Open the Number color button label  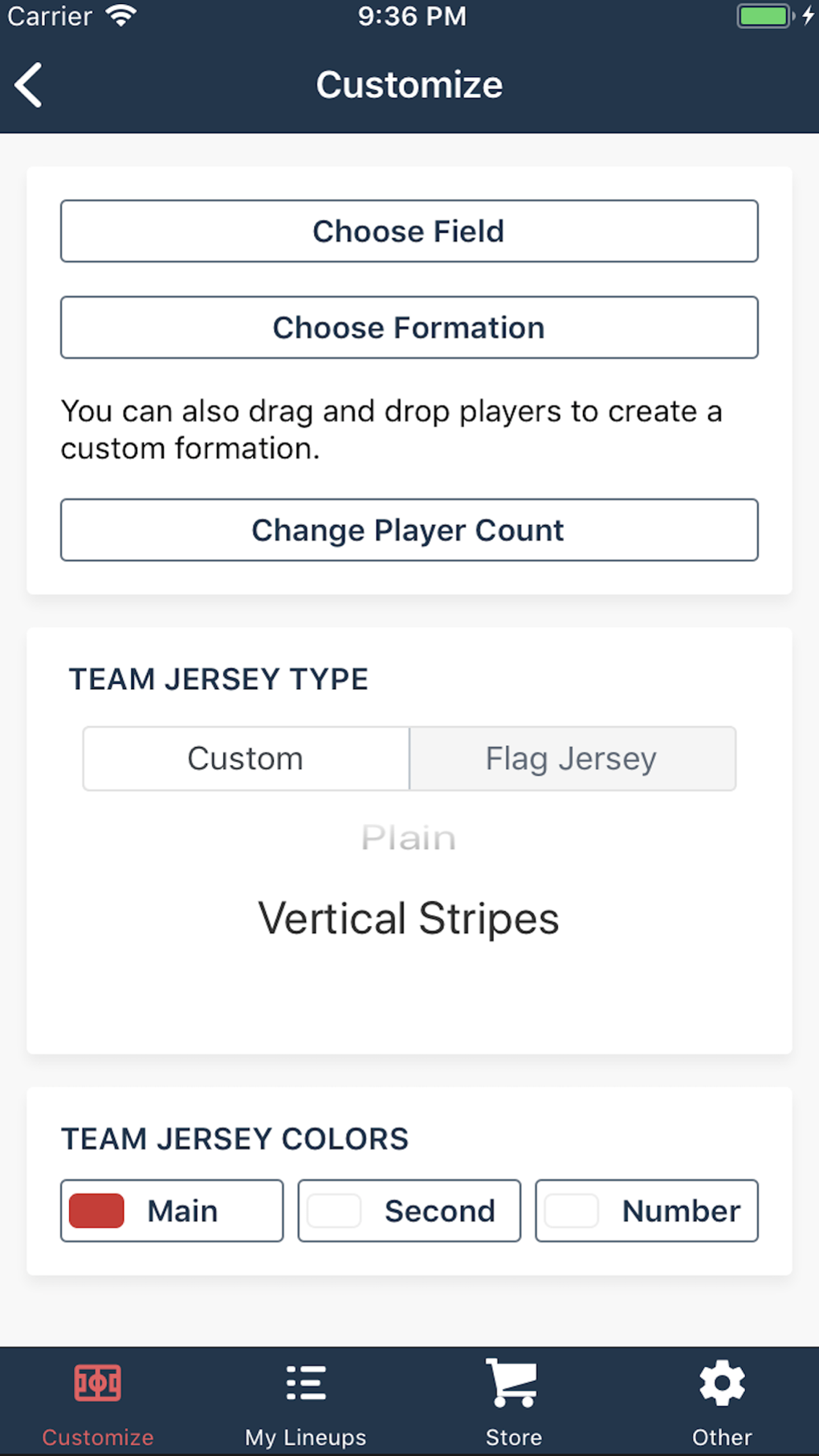(681, 1211)
